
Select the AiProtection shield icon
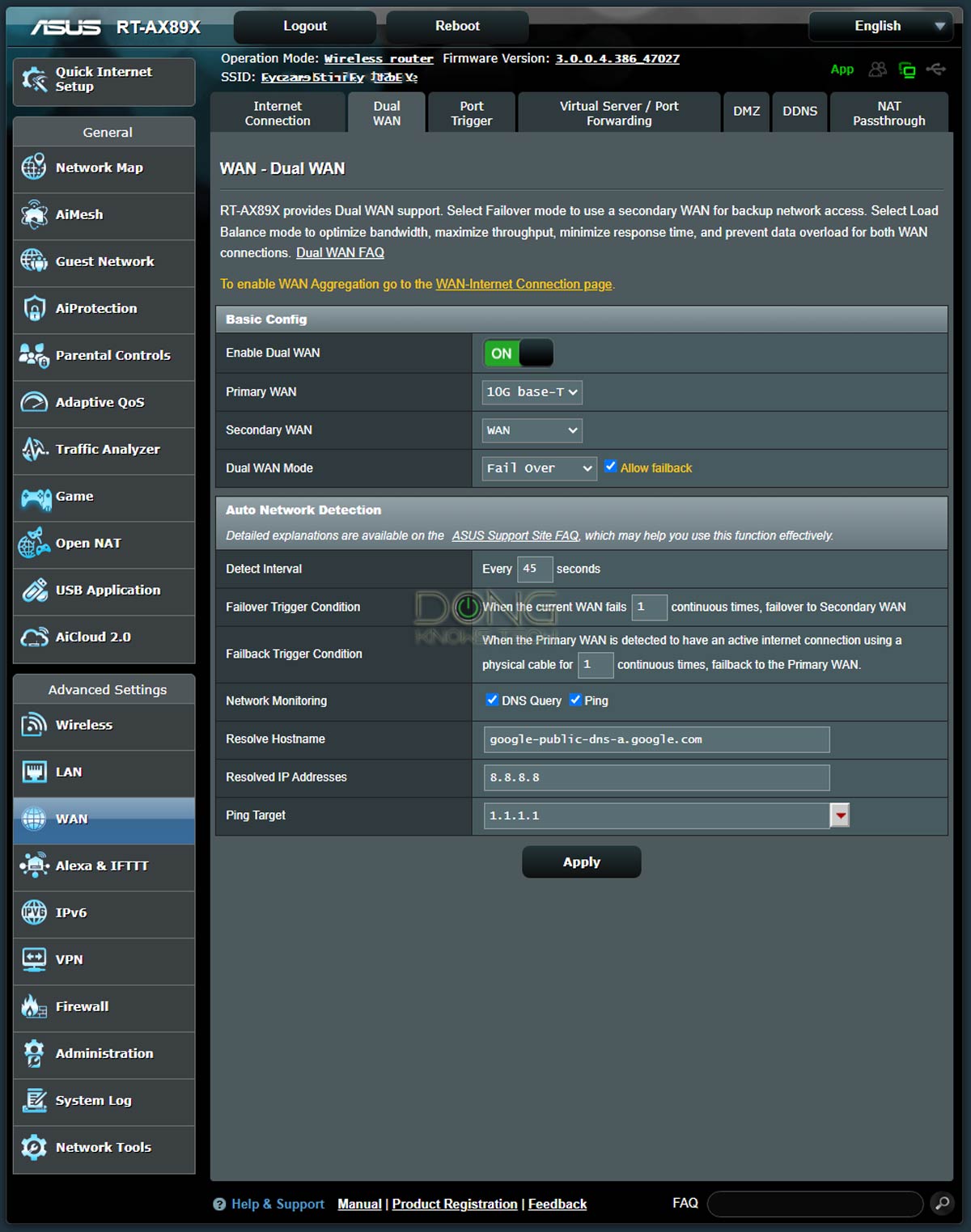coord(34,308)
